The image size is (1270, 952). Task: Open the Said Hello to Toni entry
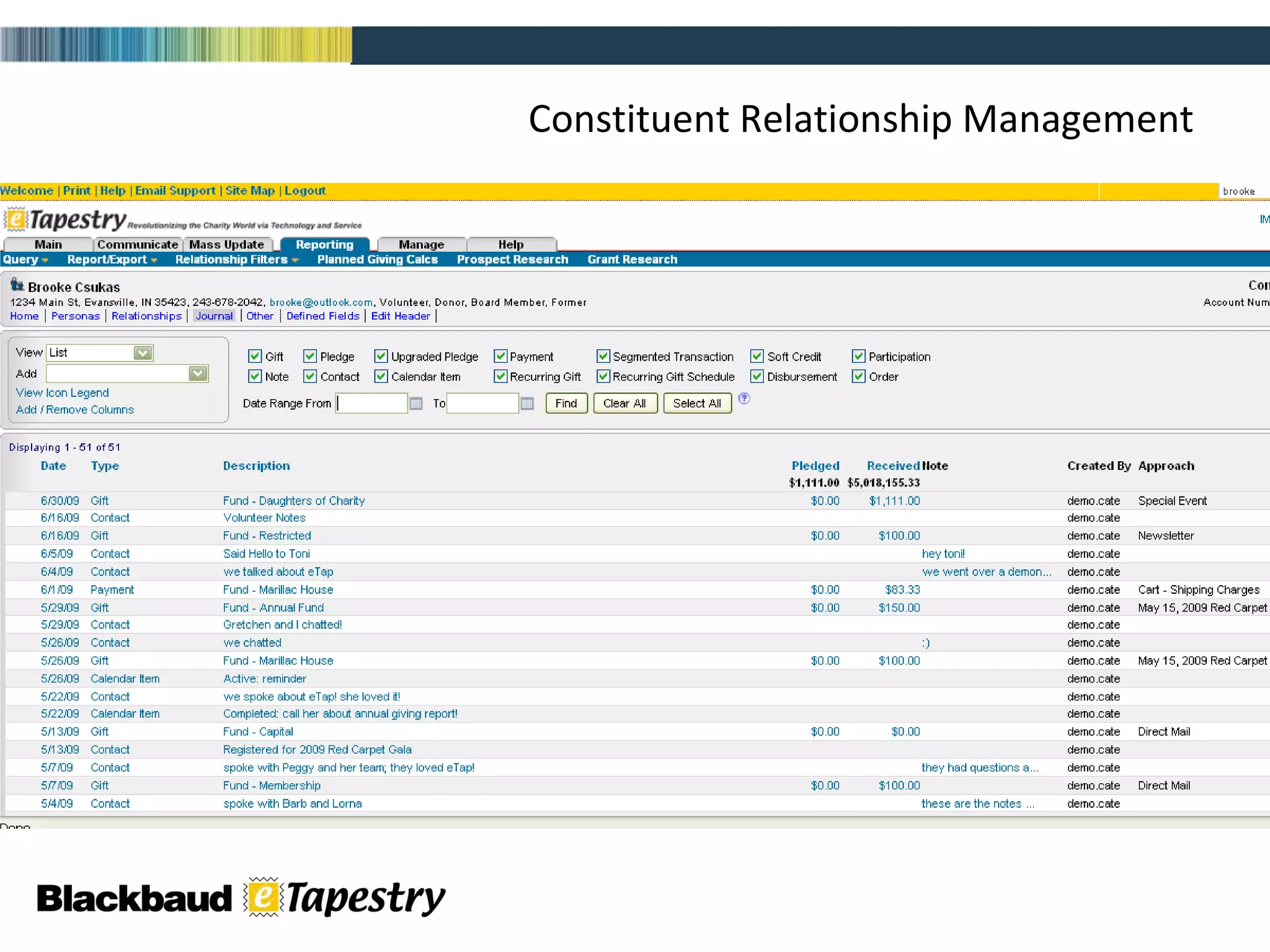(x=267, y=553)
